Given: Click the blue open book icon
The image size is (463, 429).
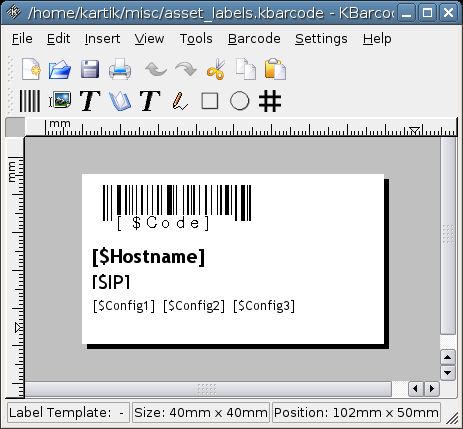Looking at the screenshot, I should (x=120, y=101).
